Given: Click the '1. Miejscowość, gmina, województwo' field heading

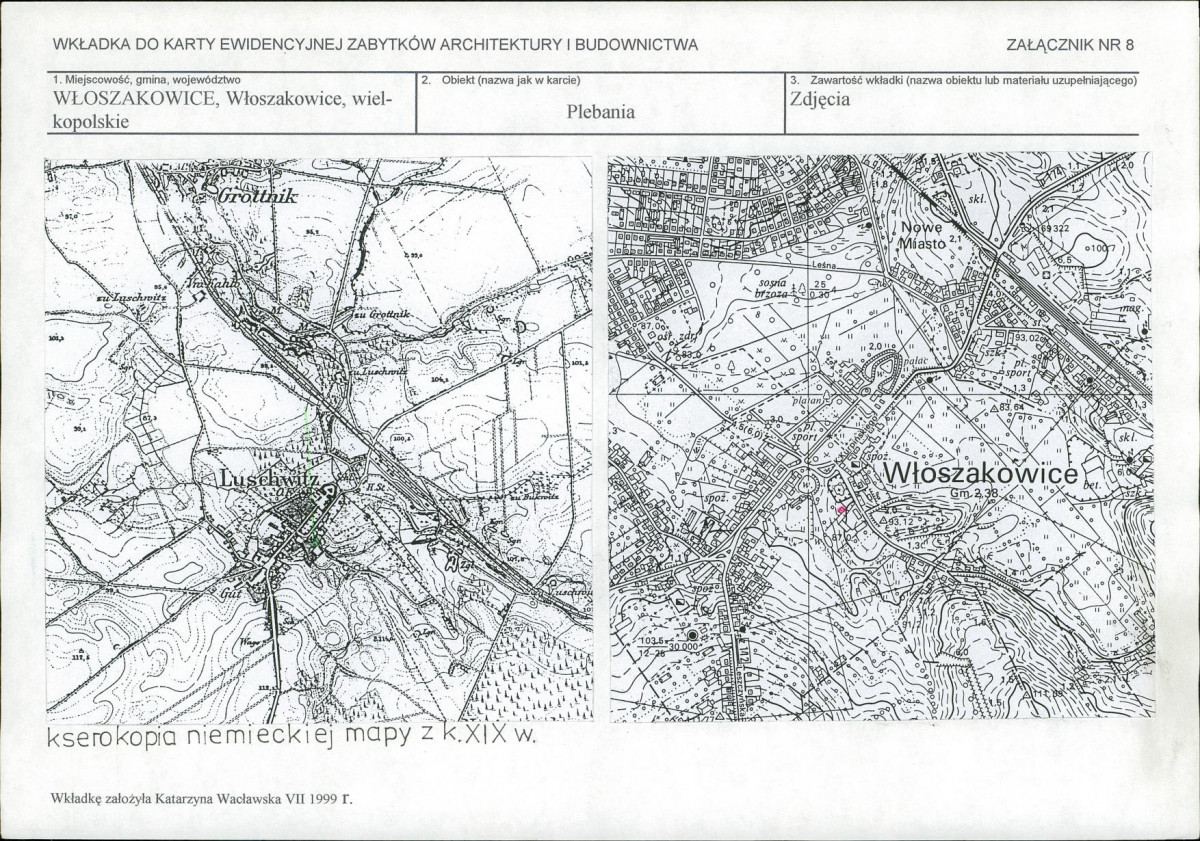Looking at the screenshot, I should (145, 80).
